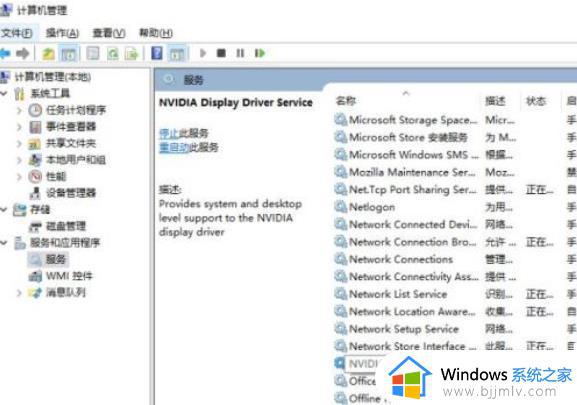Click the Export List toolbar icon
This screenshot has width=577, height=405.
[x=132, y=54]
